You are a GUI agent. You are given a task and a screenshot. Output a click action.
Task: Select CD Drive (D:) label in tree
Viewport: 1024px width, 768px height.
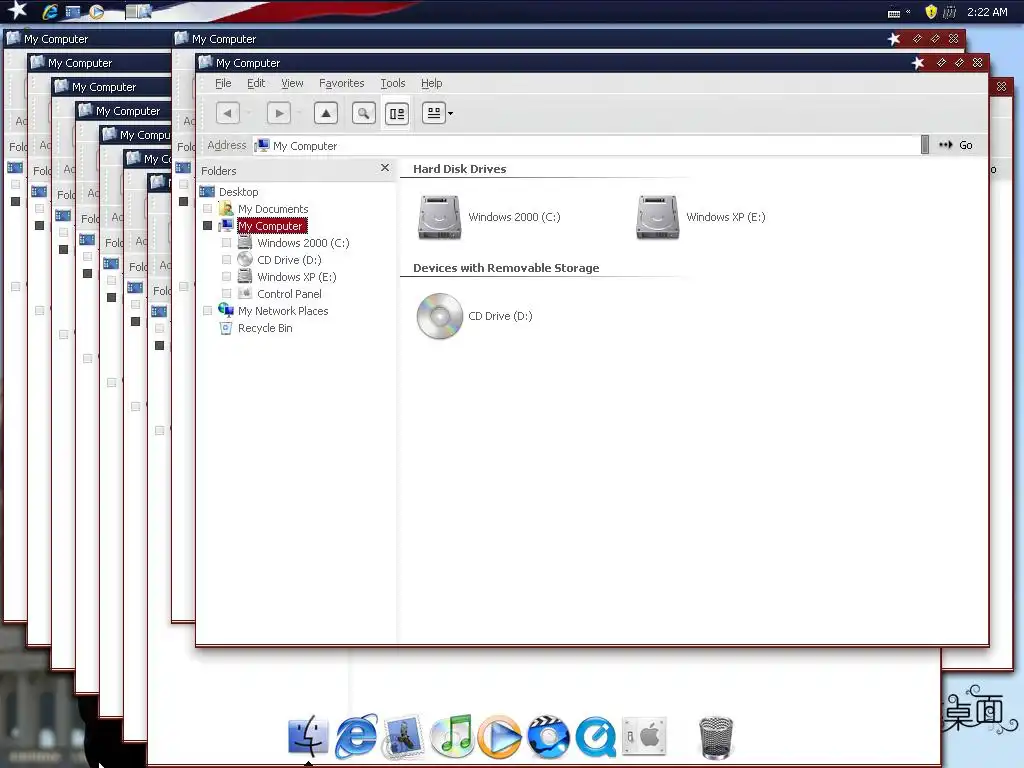289,260
